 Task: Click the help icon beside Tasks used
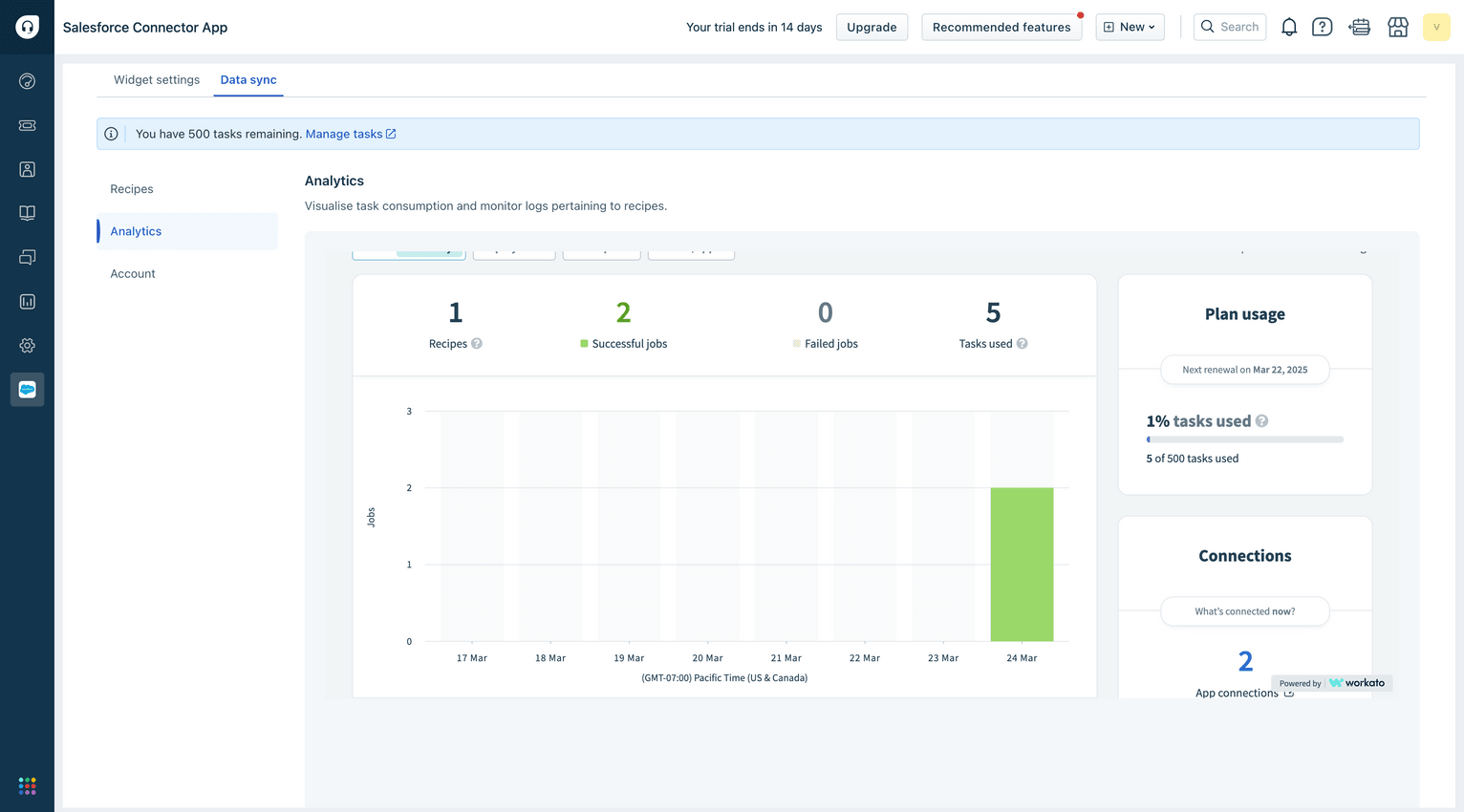pos(1022,344)
